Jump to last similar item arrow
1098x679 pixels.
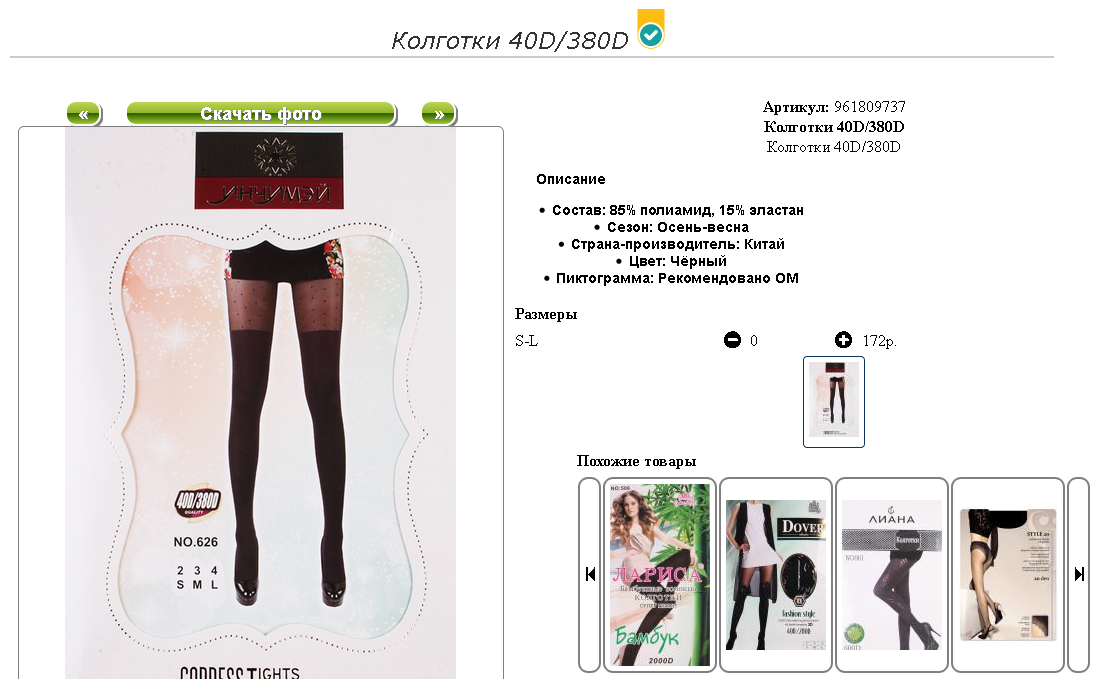click(1078, 575)
